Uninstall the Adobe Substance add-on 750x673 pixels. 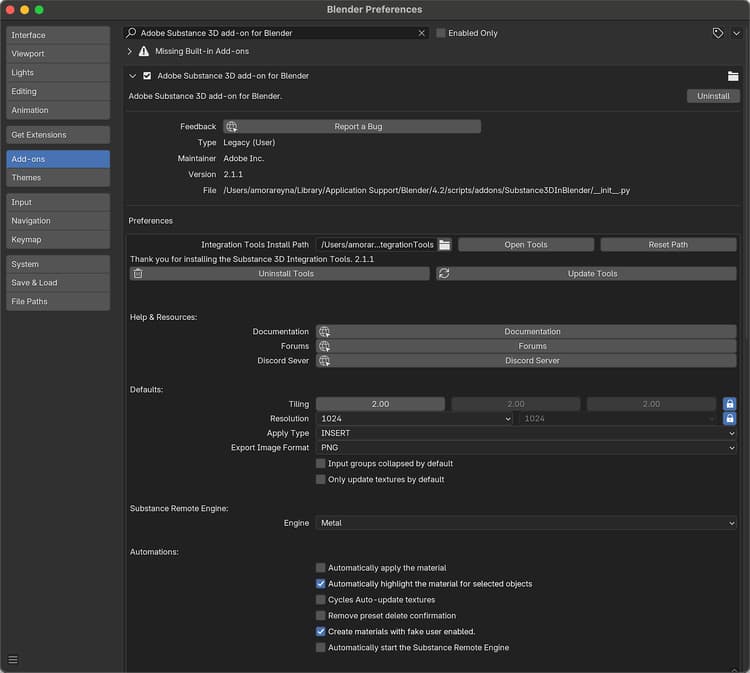pos(713,96)
